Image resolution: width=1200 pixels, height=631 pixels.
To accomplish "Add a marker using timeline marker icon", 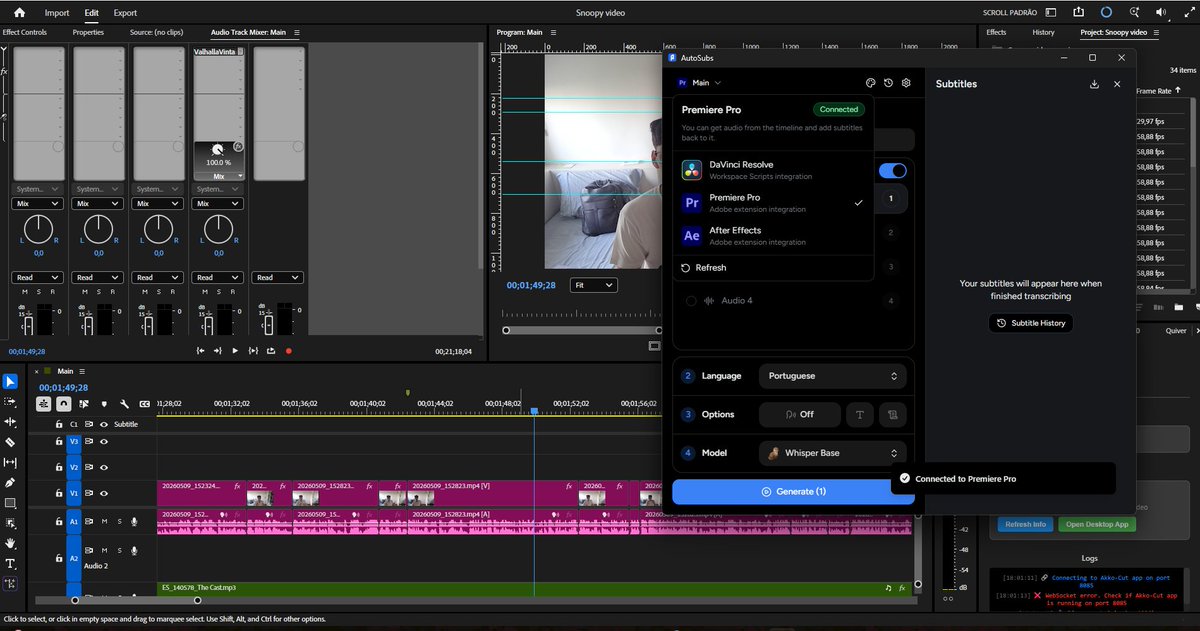I will [104, 404].
